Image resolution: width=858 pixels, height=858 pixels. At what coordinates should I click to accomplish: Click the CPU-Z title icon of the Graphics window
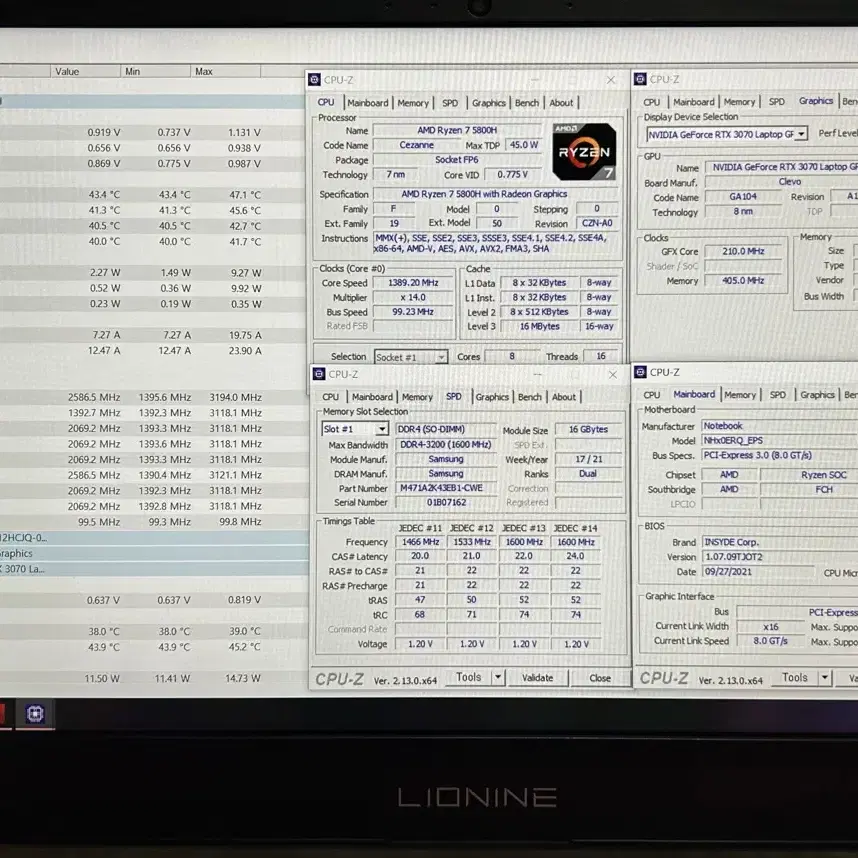click(640, 79)
